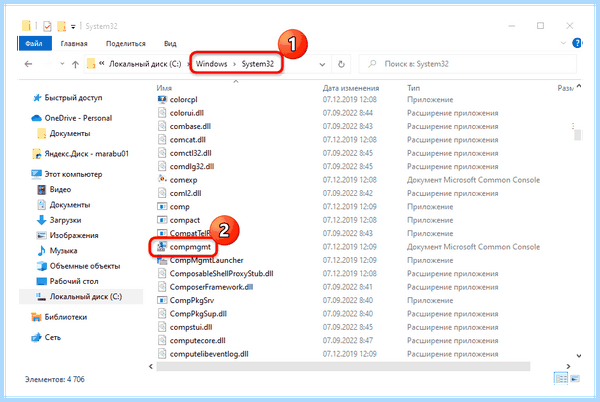600x402 pixels.
Task: Select comctl32.dll file name
Action: [191, 153]
